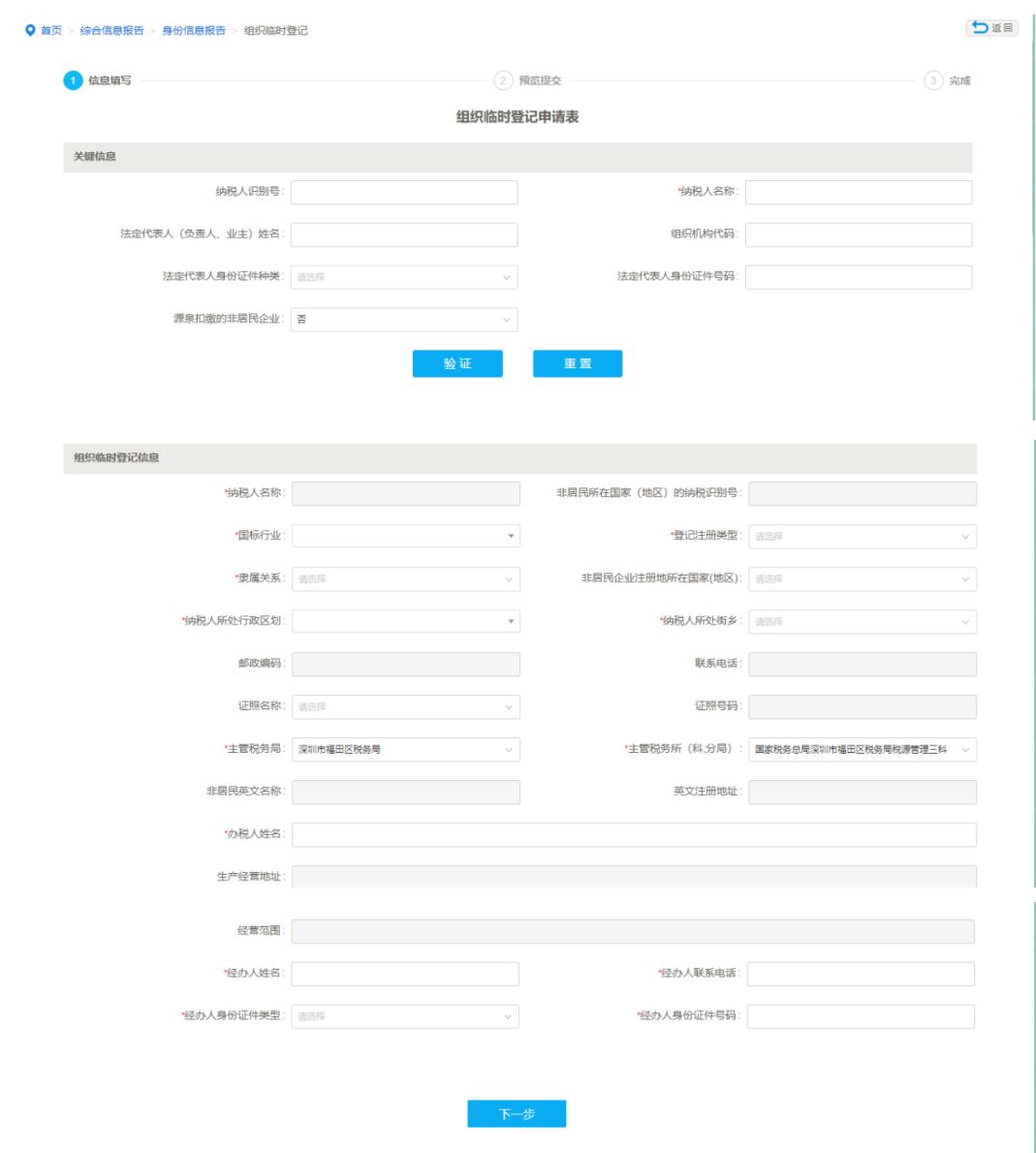
Task: Go to 综合信息报告 breadcrumb
Action: (111, 31)
